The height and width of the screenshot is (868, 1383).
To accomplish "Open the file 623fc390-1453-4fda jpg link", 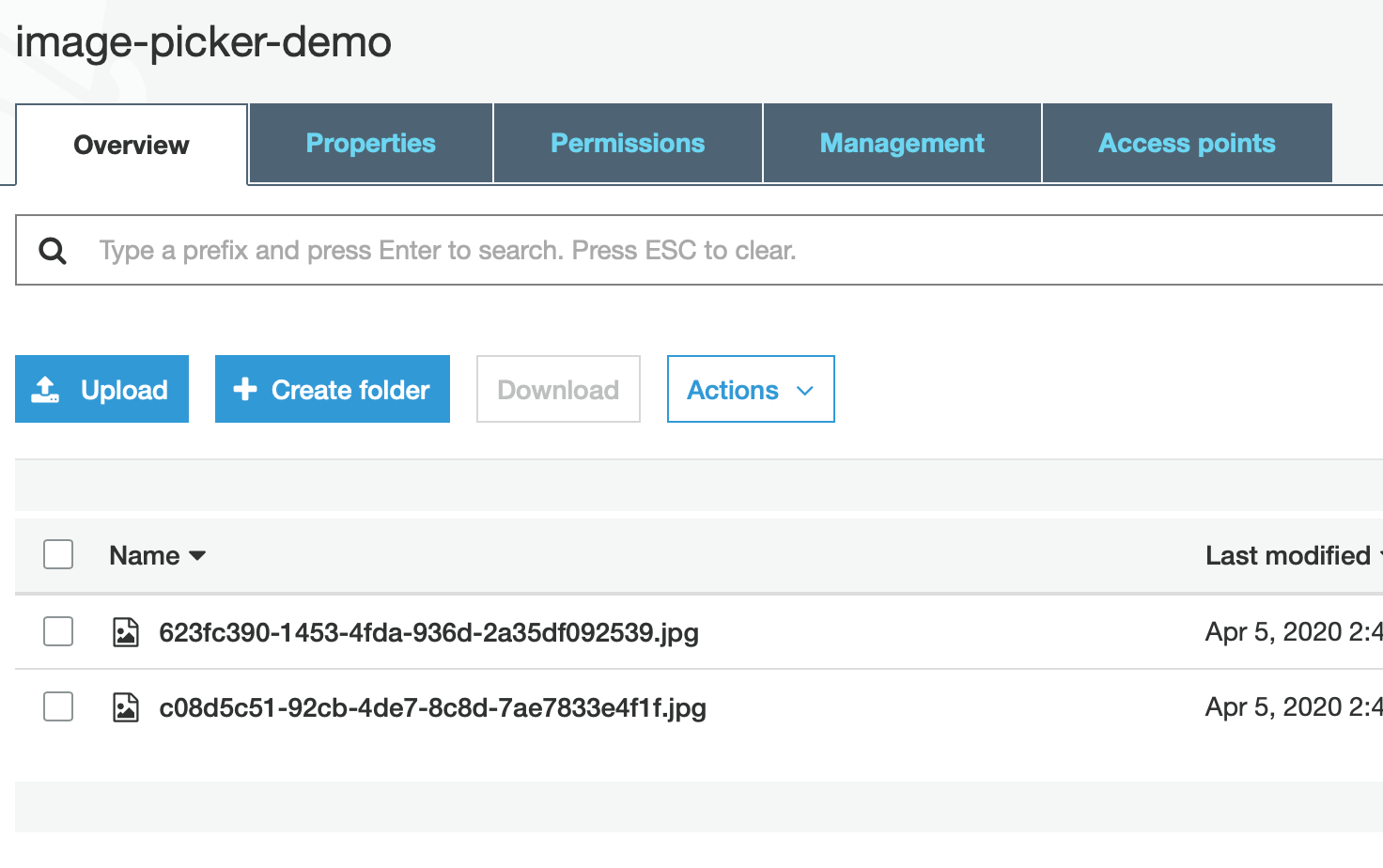I will coord(428,632).
